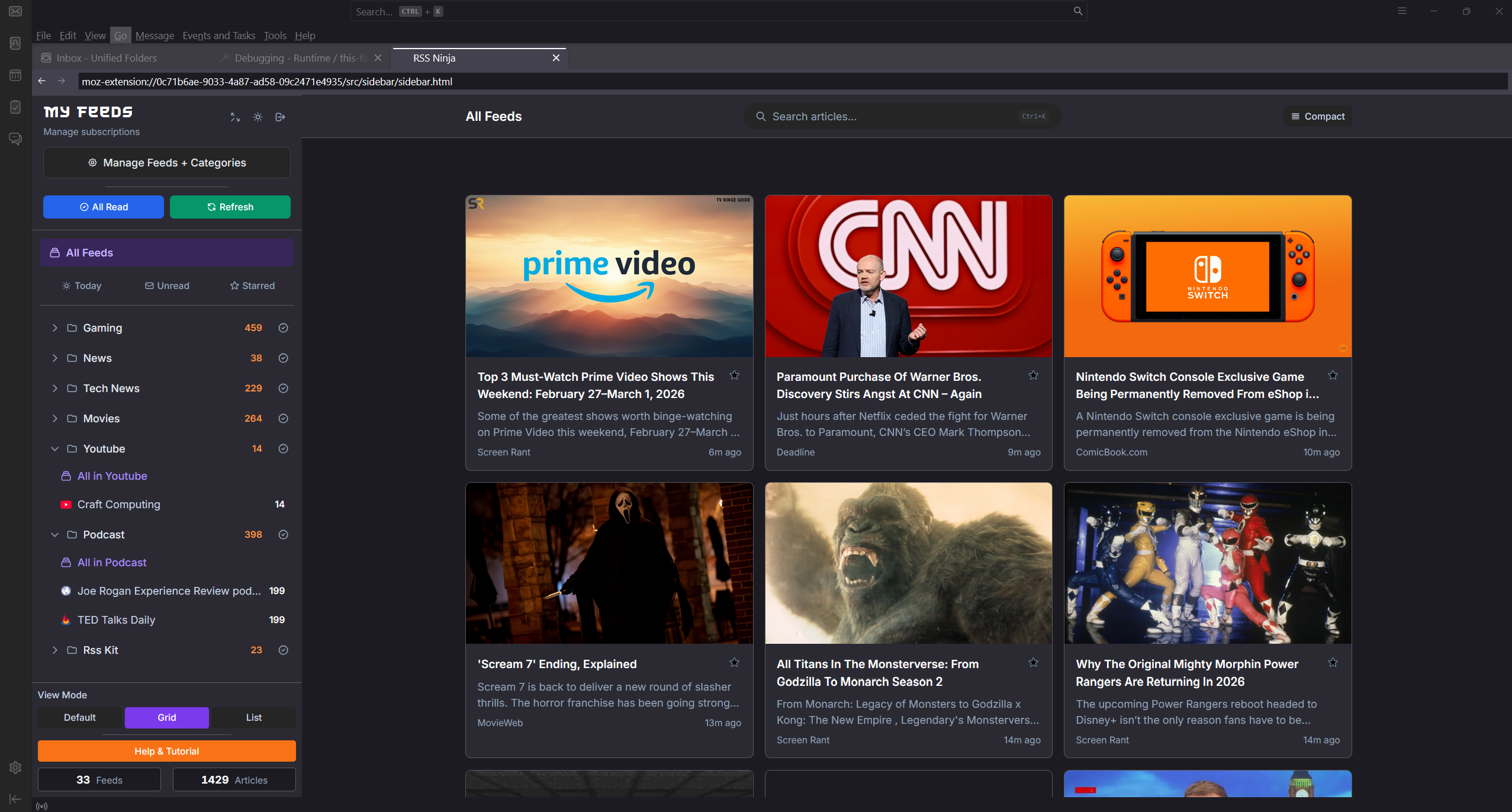The height and width of the screenshot is (812, 1512).
Task: Toggle the light/dark theme sun icon
Action: [258, 117]
